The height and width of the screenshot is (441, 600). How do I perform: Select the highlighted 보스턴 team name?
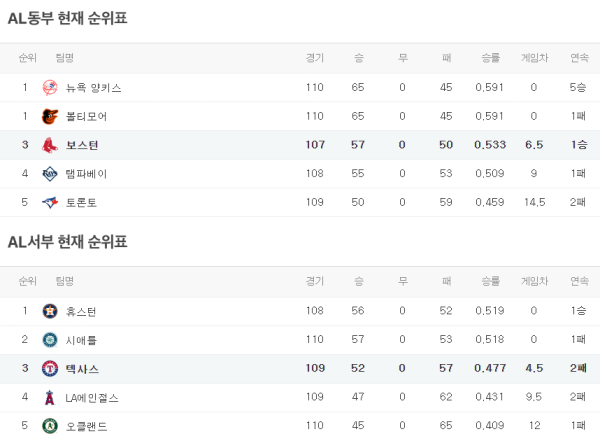coord(82,145)
